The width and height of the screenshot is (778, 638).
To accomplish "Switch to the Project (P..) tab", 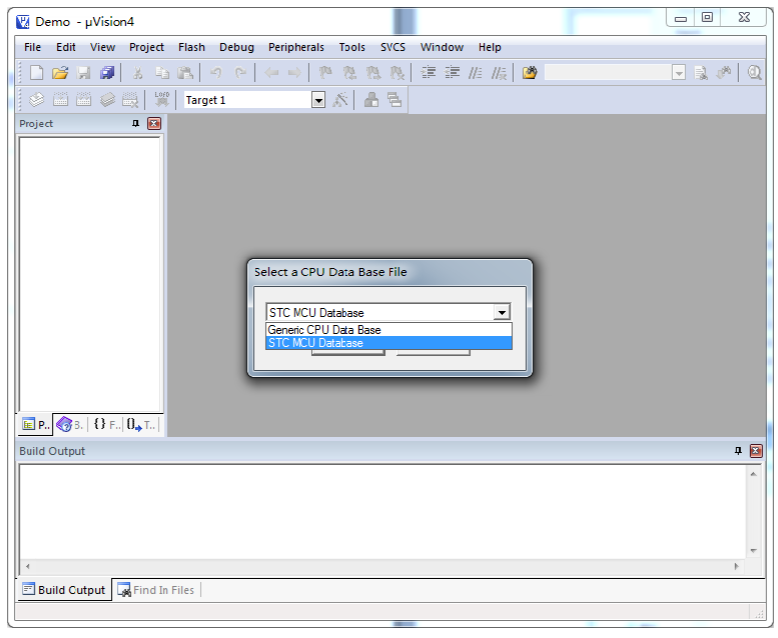I will [36, 425].
